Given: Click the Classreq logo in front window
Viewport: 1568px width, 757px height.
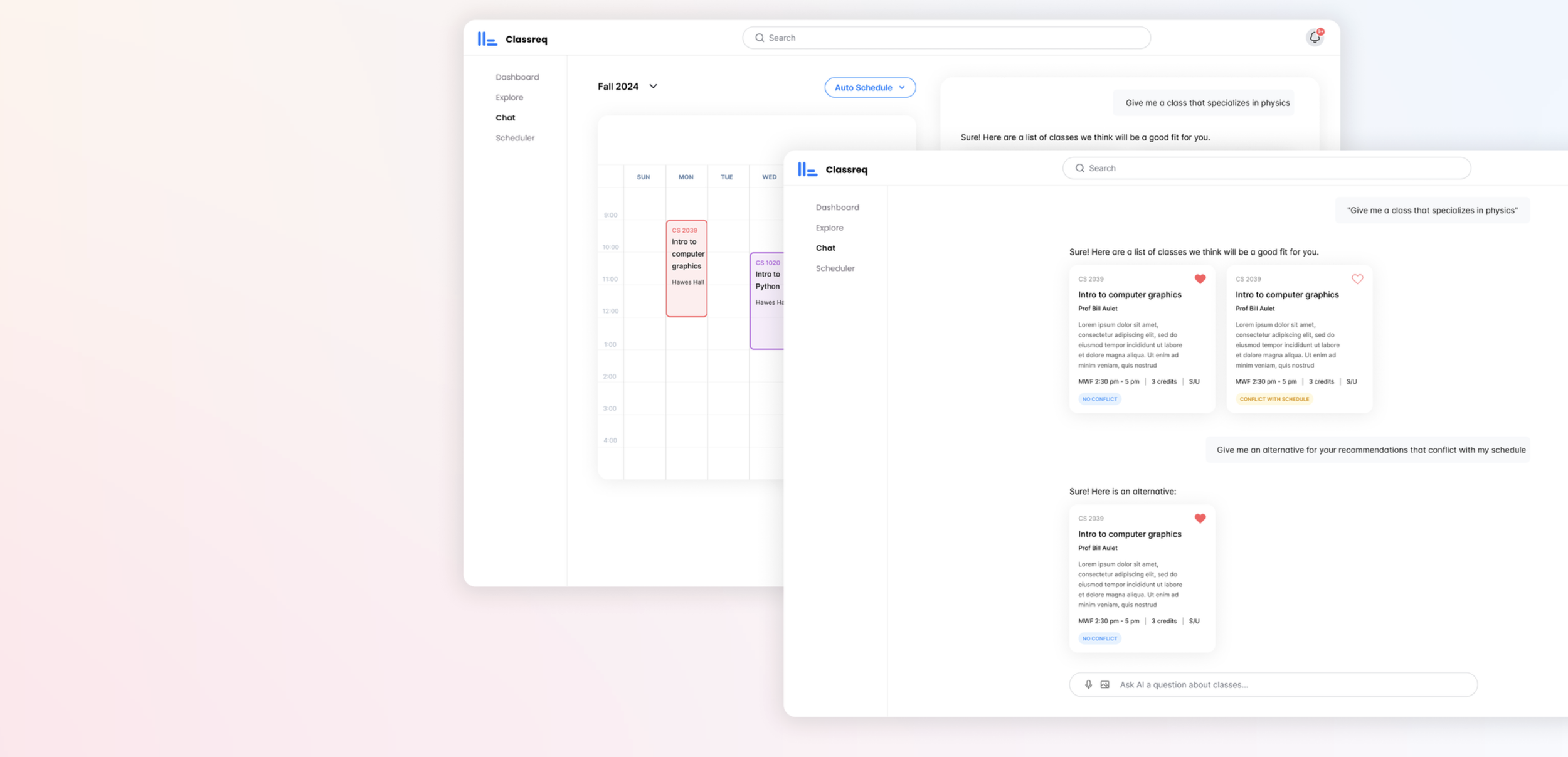Looking at the screenshot, I should pos(807,169).
